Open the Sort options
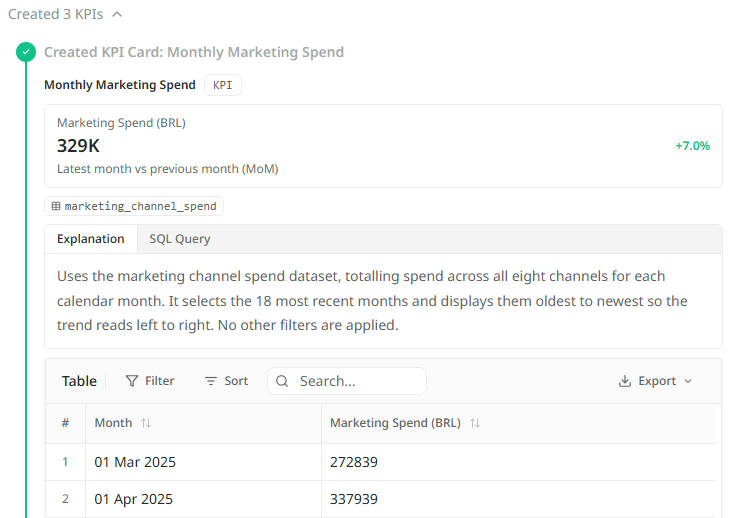Screen dimensions: 750x518 [x=226, y=381]
